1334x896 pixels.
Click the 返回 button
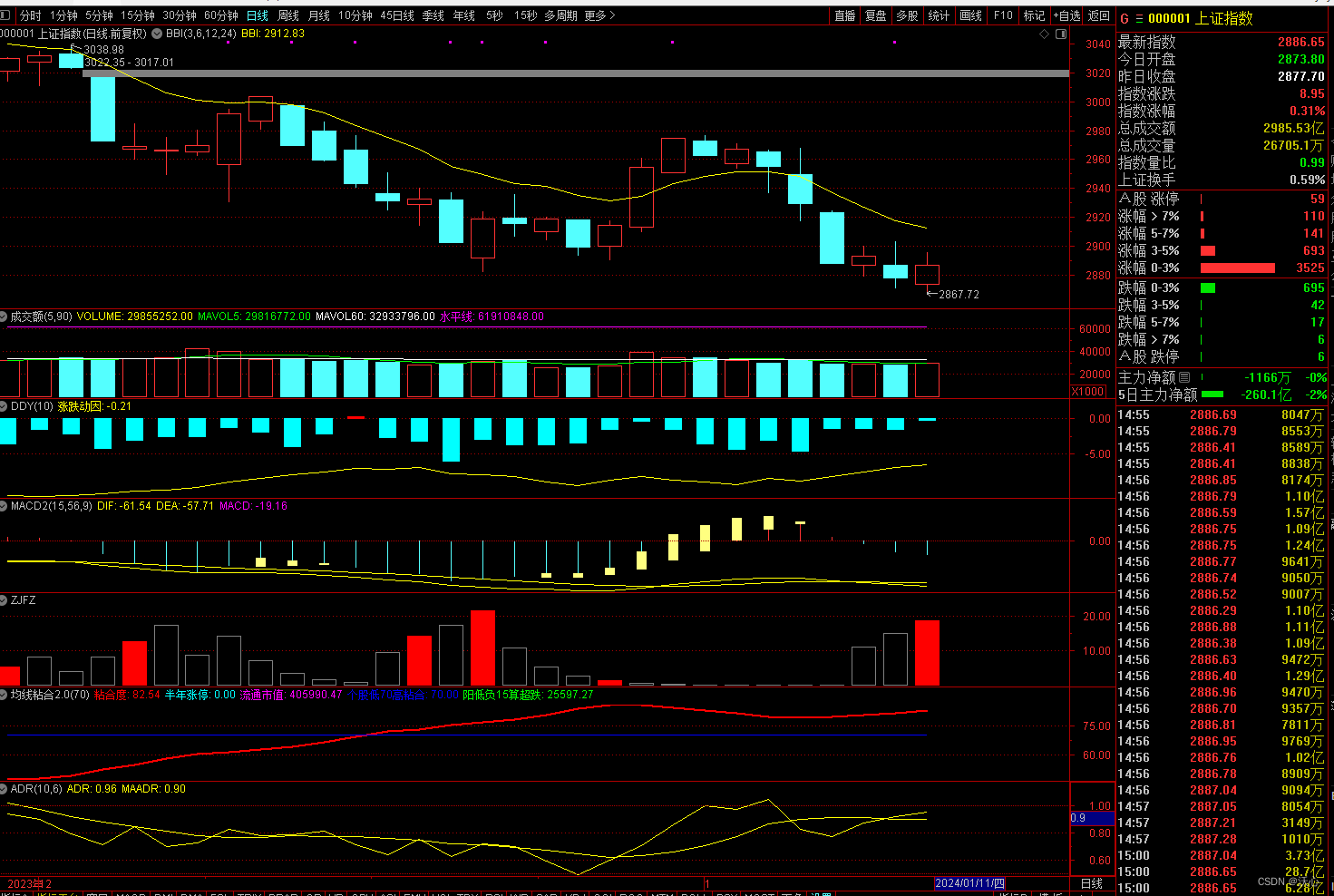[x=1099, y=15]
